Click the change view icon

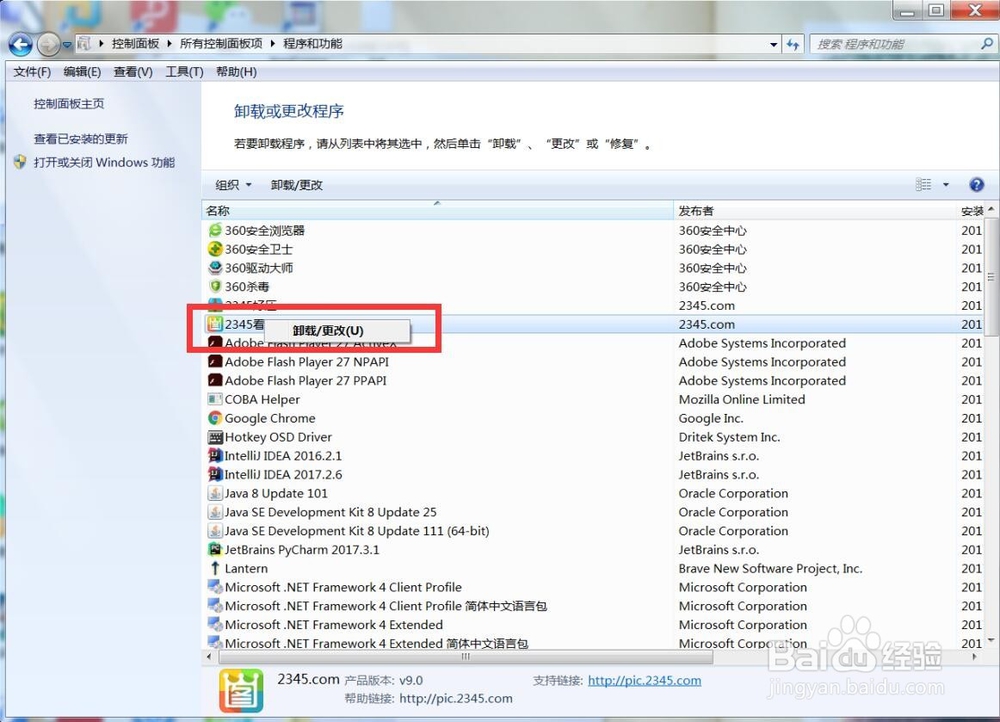923,184
